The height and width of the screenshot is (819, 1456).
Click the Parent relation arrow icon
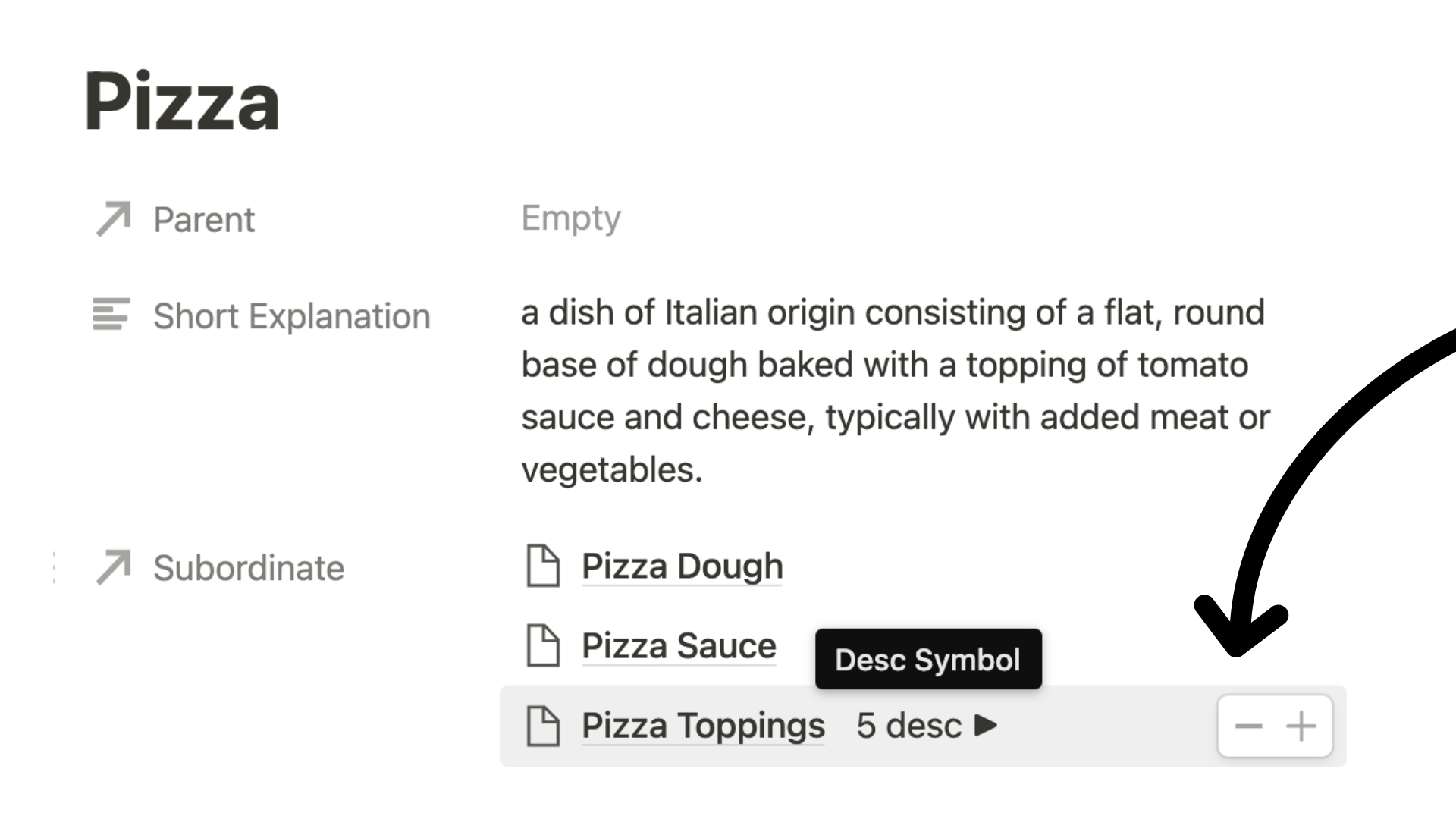[x=114, y=219]
